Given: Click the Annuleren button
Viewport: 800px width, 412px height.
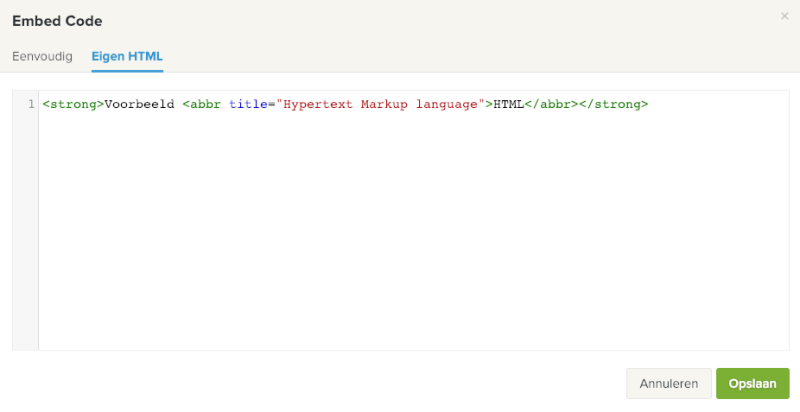Looking at the screenshot, I should [x=668, y=384].
